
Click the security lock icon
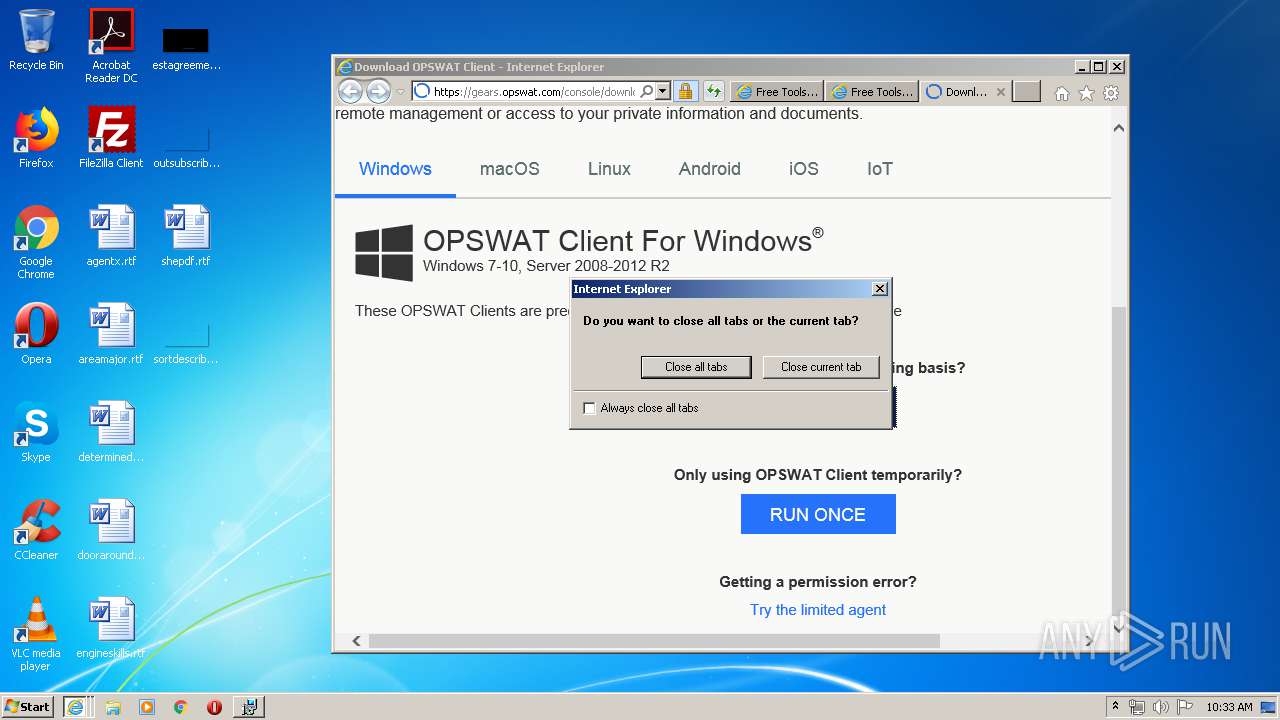coord(685,92)
